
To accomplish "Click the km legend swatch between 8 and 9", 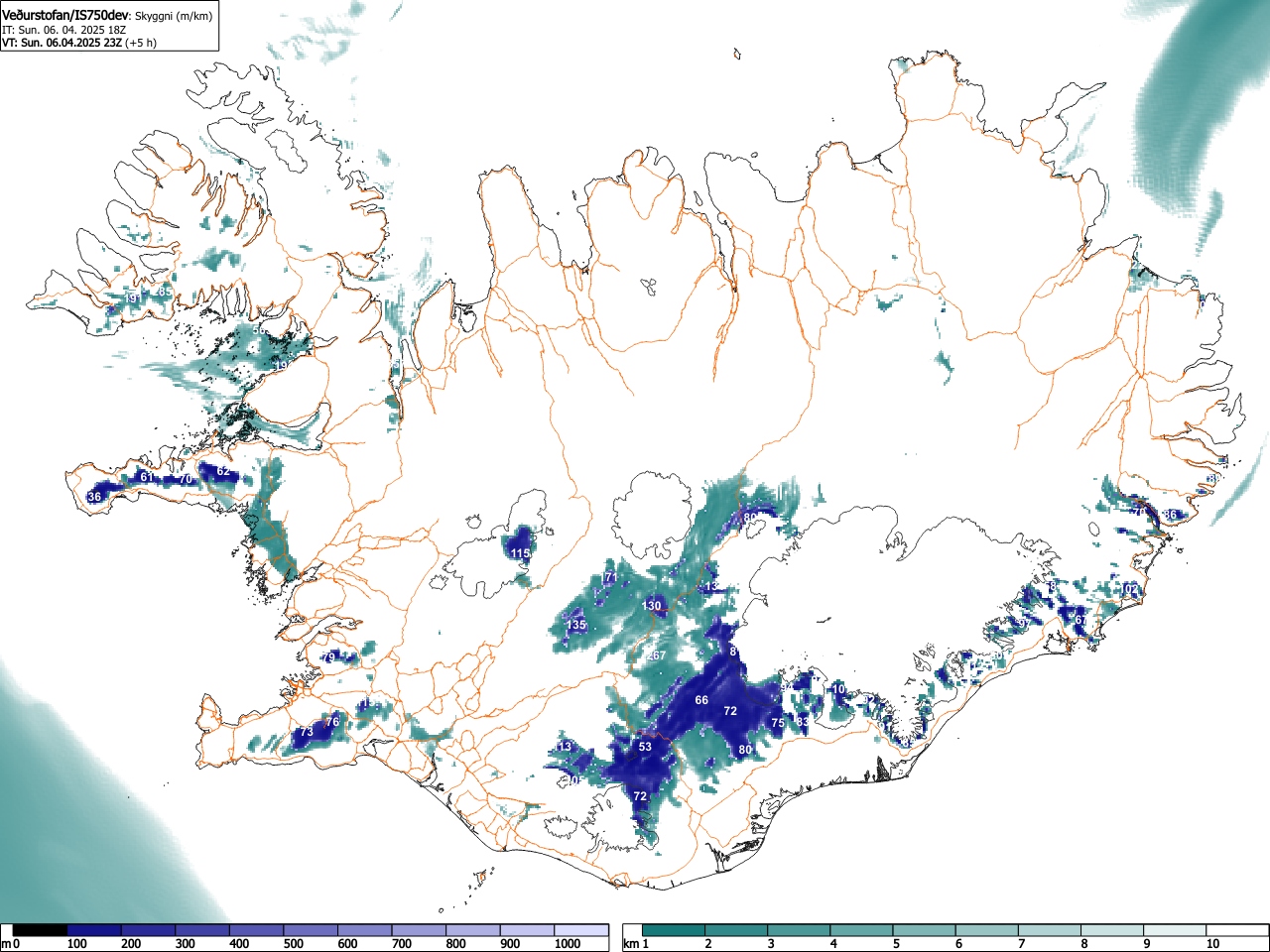I will coord(1113,930).
